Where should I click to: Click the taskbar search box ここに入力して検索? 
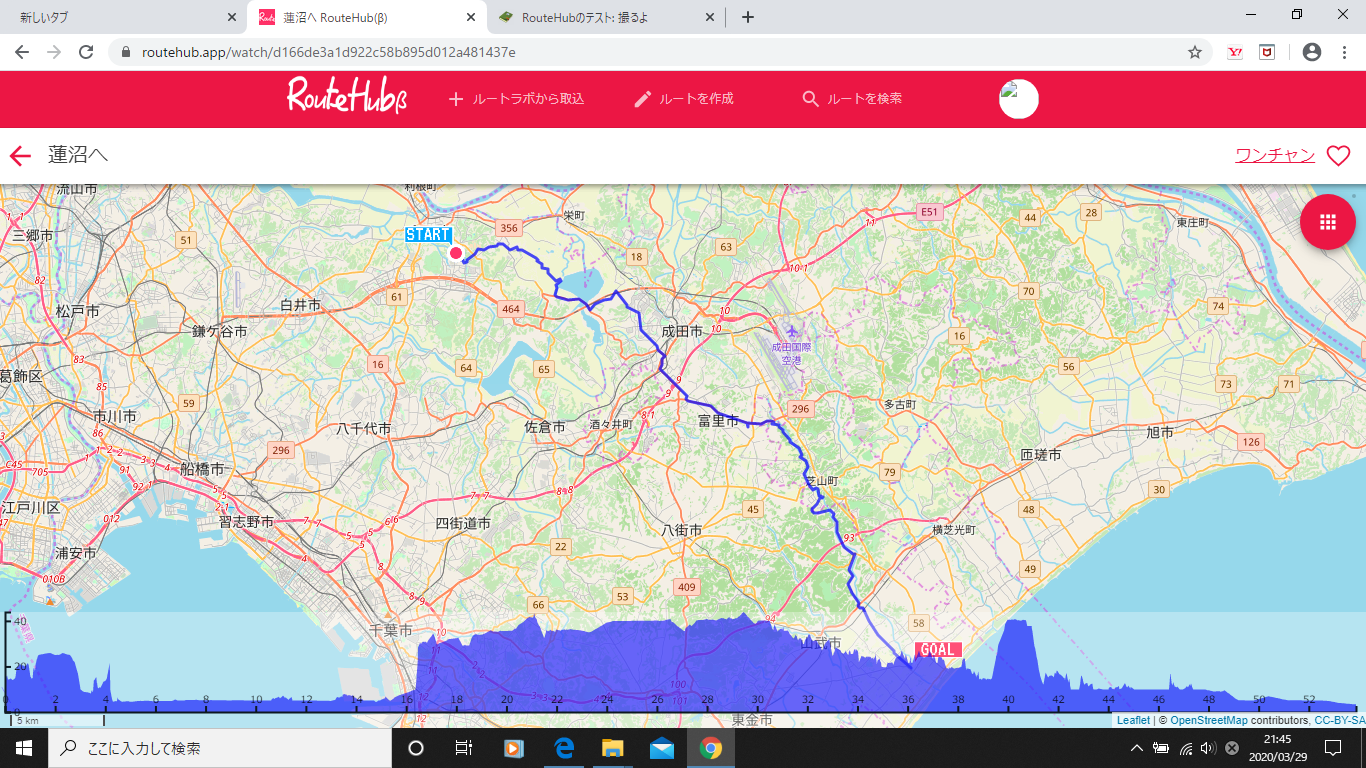click(220, 747)
